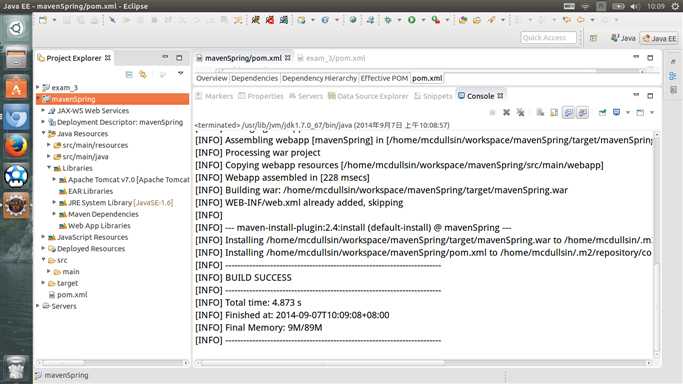The image size is (683, 384).
Task: Click the Open Perspective icon beside Quick Access
Action: pyautogui.click(x=593, y=38)
